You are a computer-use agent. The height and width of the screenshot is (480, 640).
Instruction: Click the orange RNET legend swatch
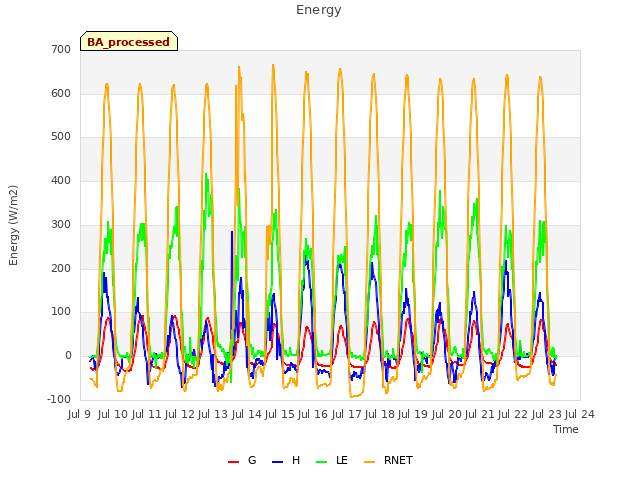pyautogui.click(x=369, y=462)
